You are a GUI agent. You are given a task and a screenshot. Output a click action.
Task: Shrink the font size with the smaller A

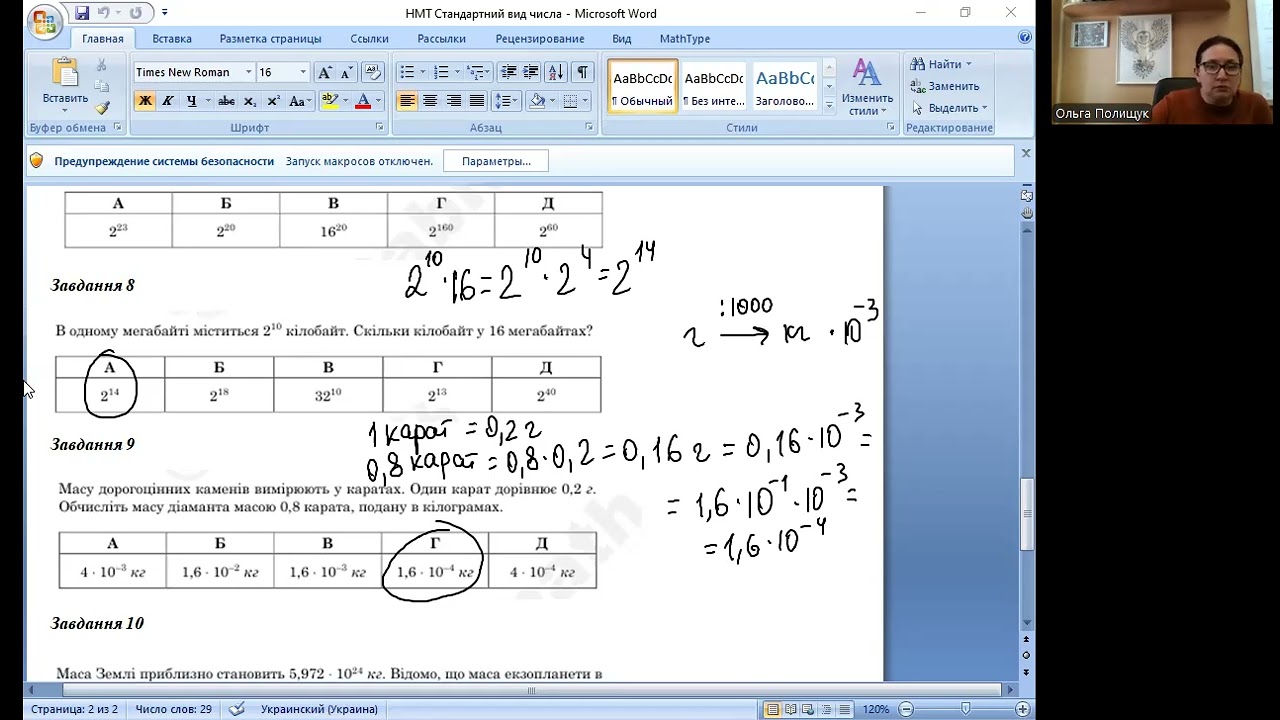pyautogui.click(x=346, y=73)
